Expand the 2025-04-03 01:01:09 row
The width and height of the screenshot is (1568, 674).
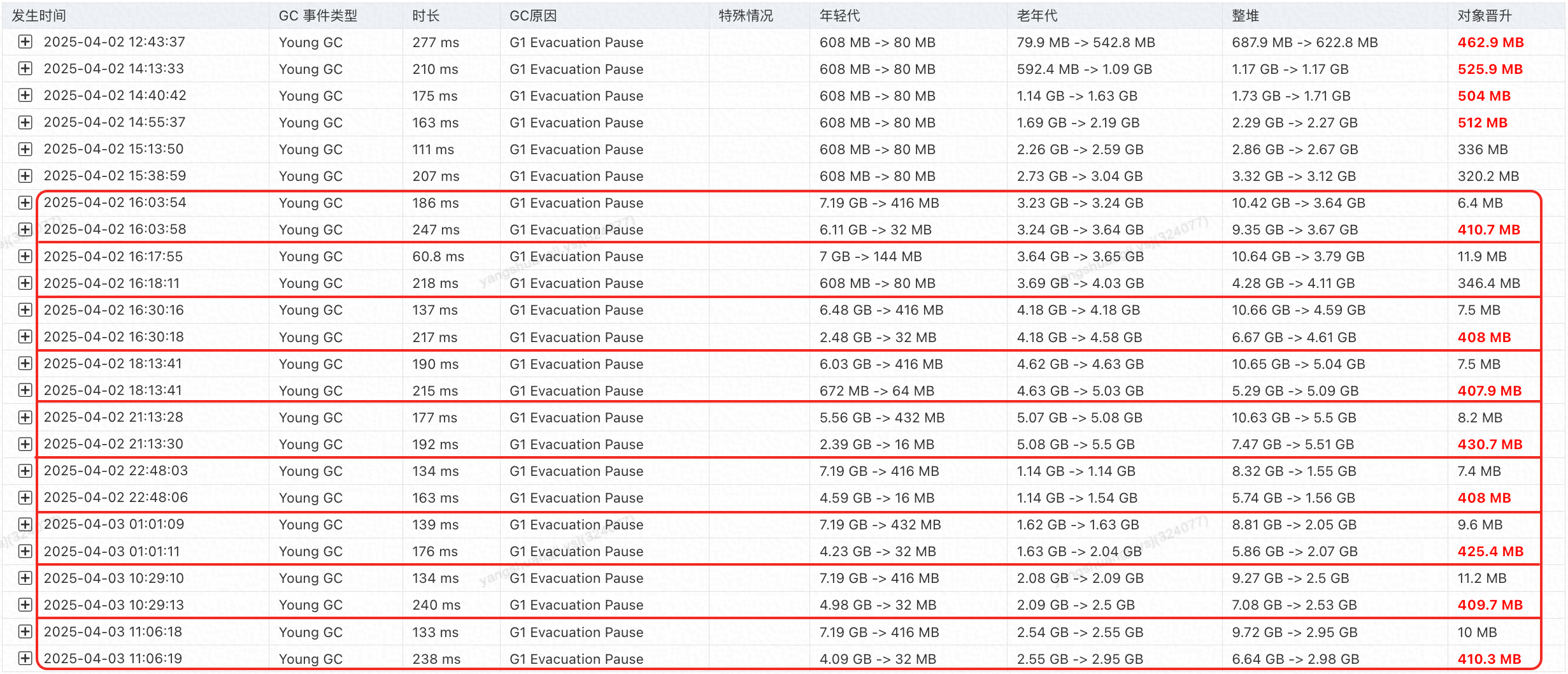tap(25, 524)
